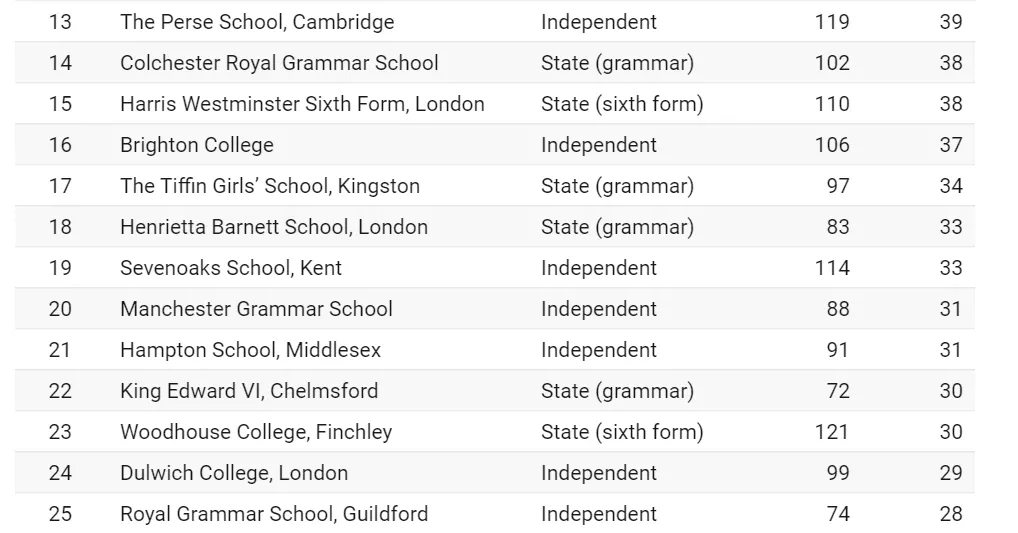Select The Tiffin Girls' School, Kingston

pos(269,186)
